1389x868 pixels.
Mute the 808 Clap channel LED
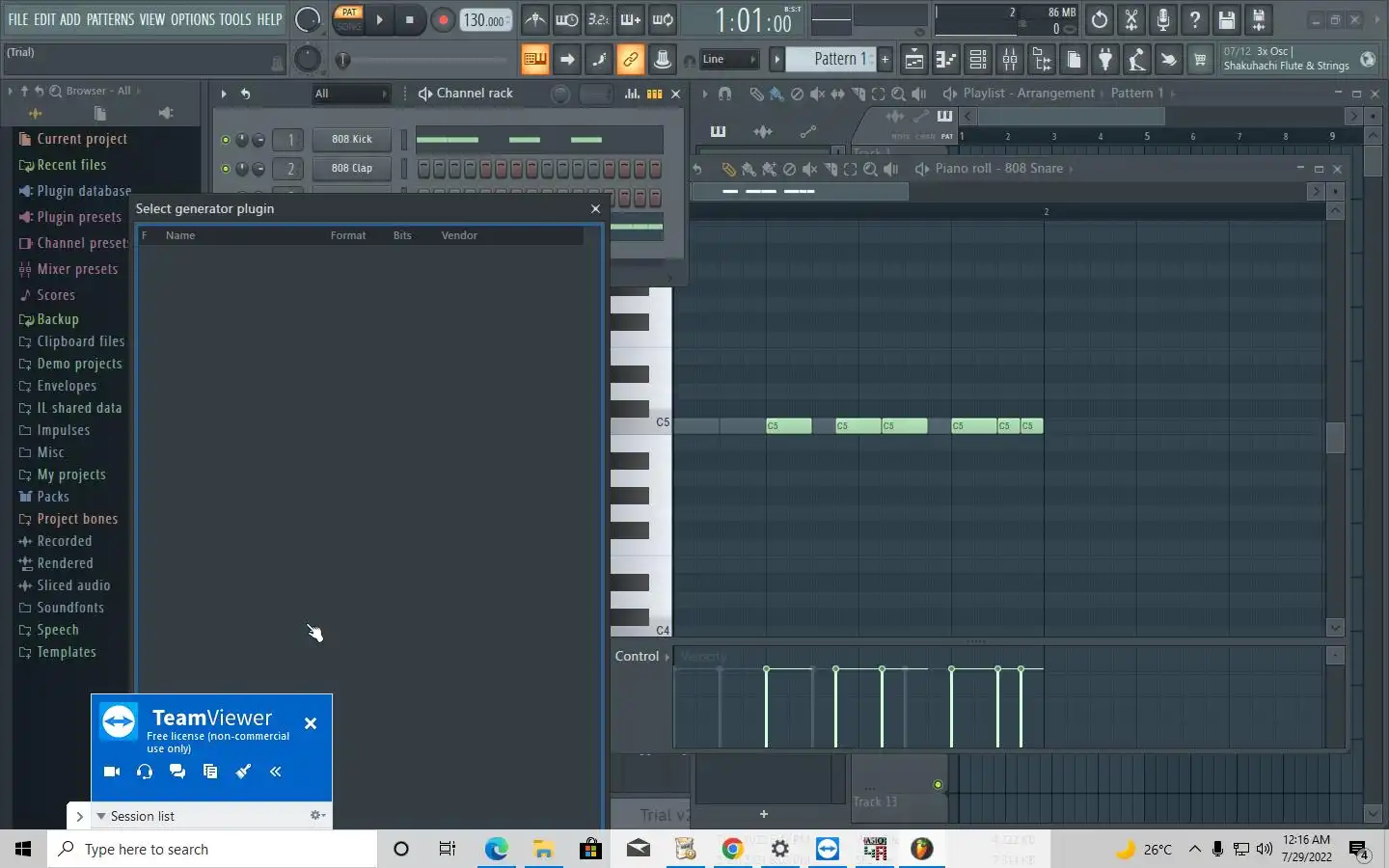coord(226,169)
